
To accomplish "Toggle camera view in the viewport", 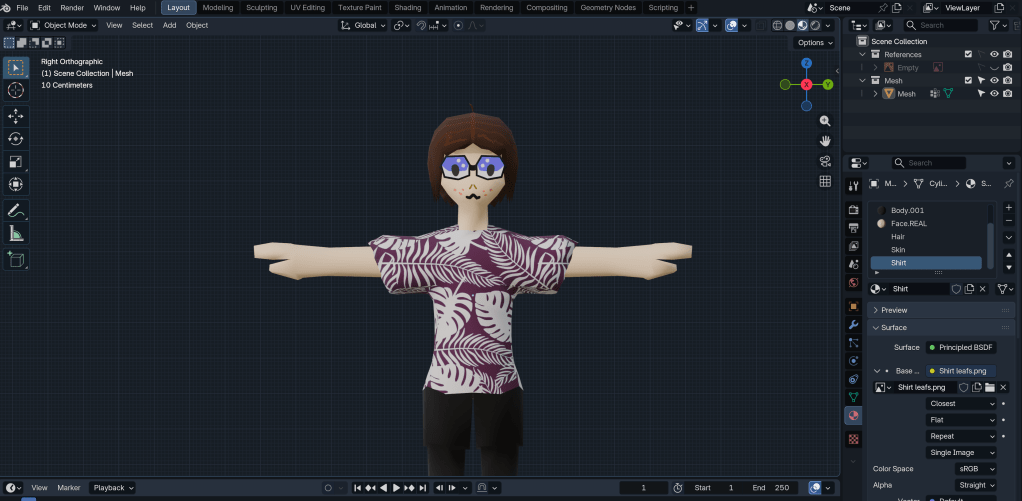I will [x=825, y=161].
